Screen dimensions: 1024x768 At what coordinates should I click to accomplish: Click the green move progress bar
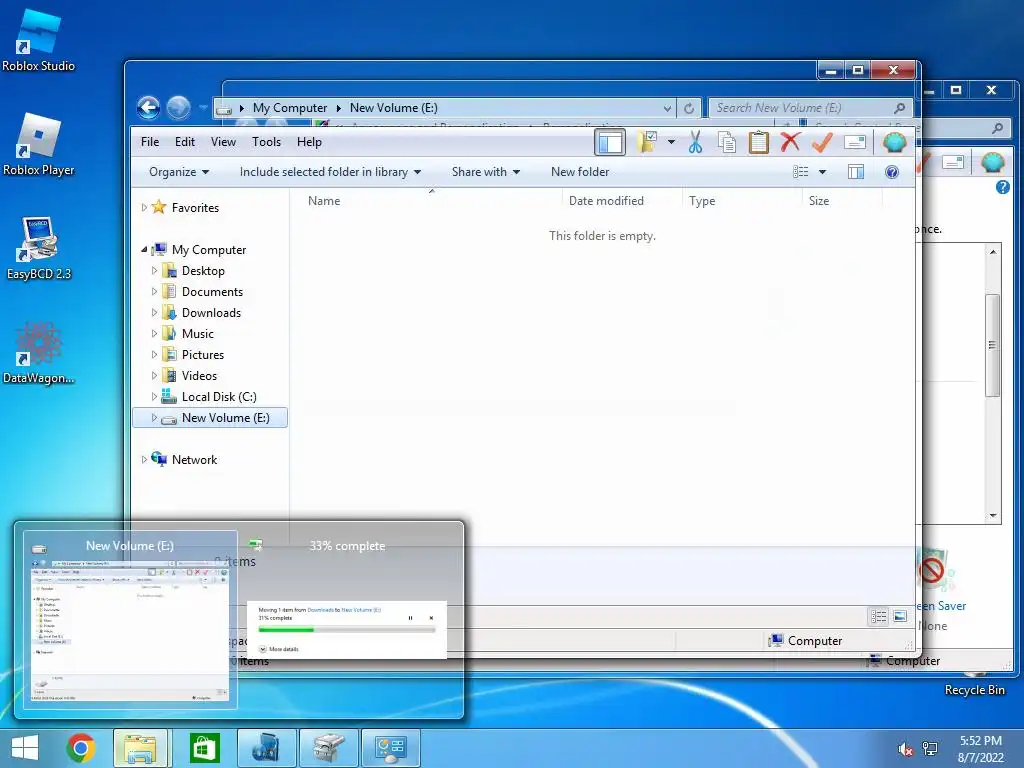[347, 630]
